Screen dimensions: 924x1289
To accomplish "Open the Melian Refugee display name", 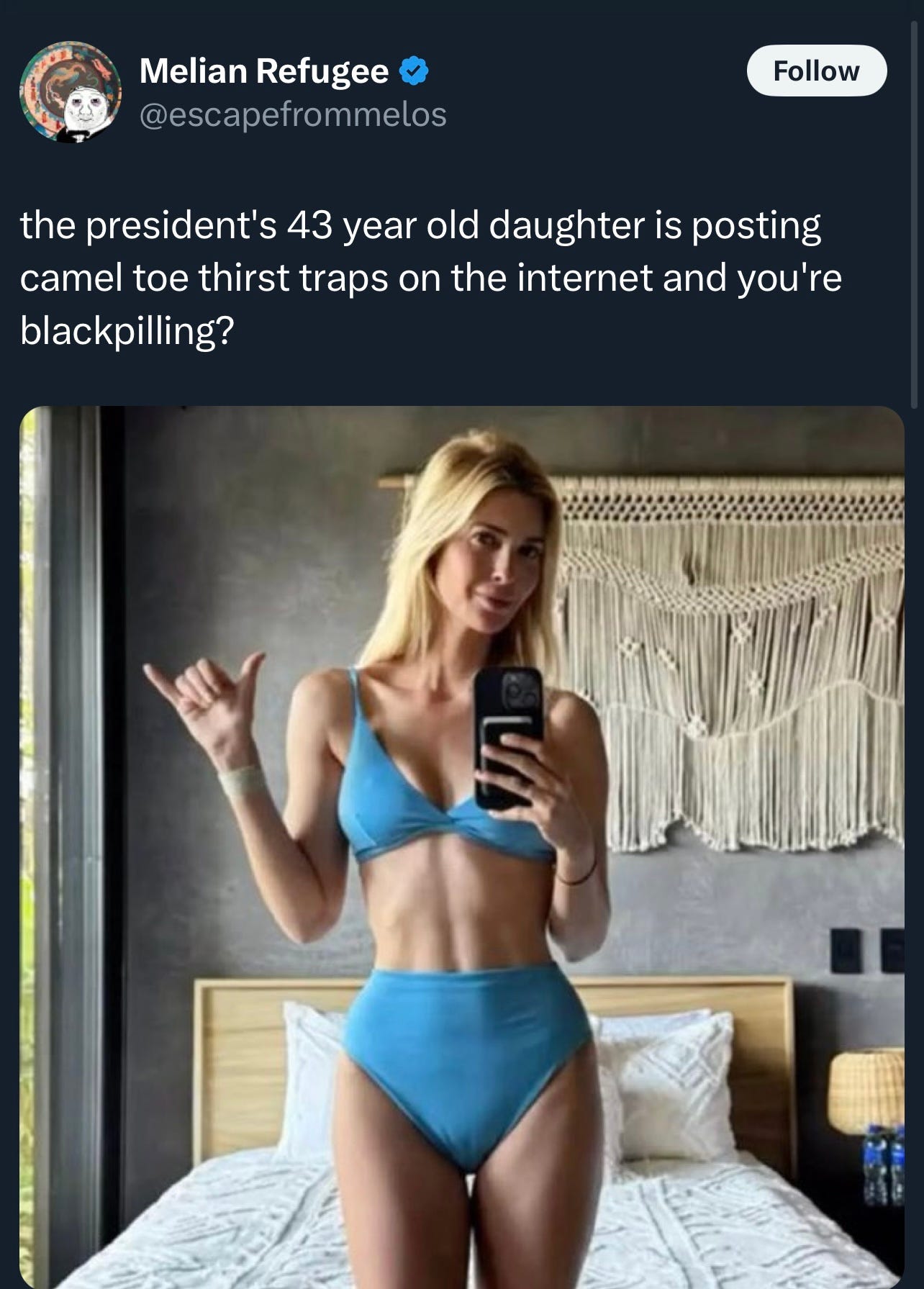I will [264, 71].
